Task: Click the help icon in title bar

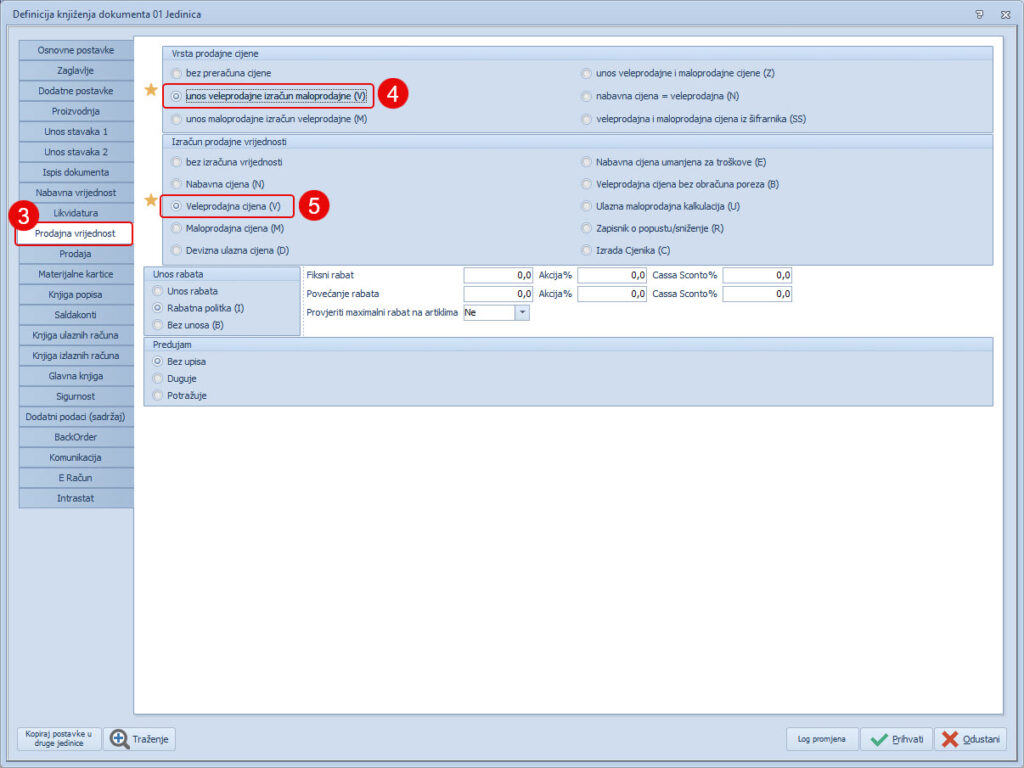Action: 979,13
